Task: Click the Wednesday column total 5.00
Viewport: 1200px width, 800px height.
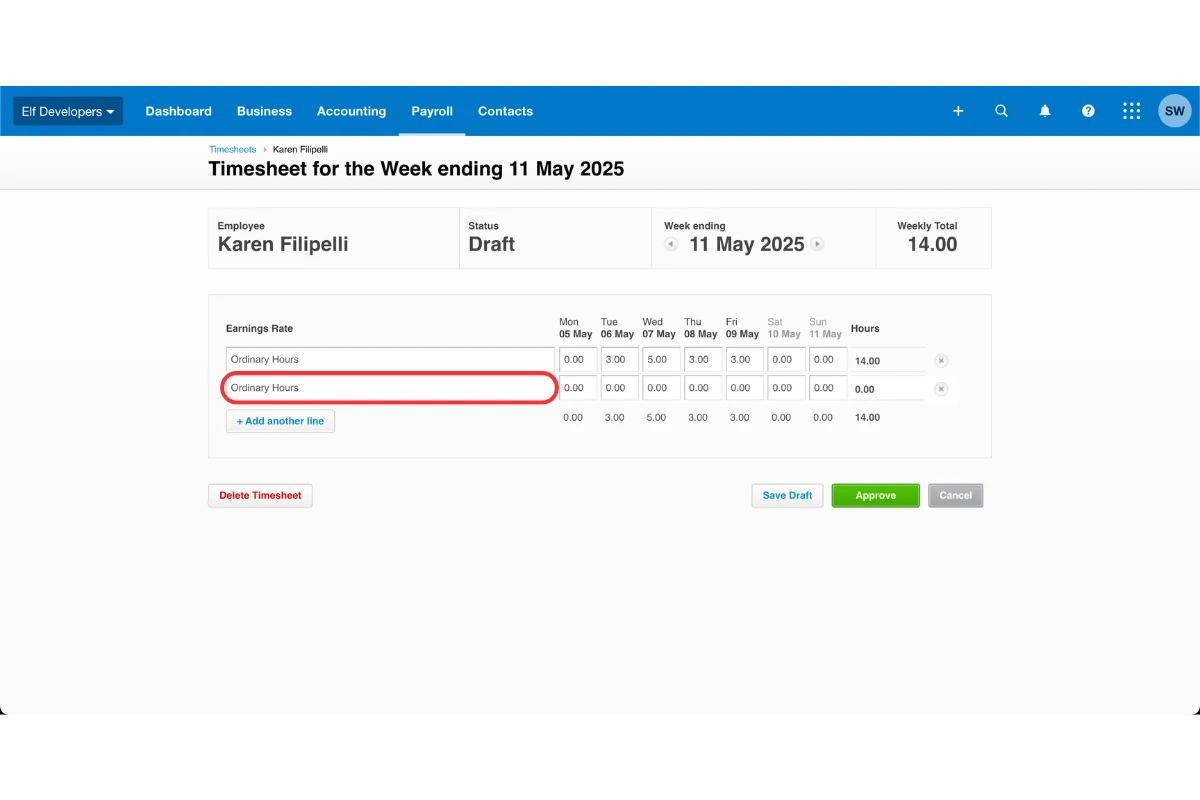Action: click(x=656, y=418)
